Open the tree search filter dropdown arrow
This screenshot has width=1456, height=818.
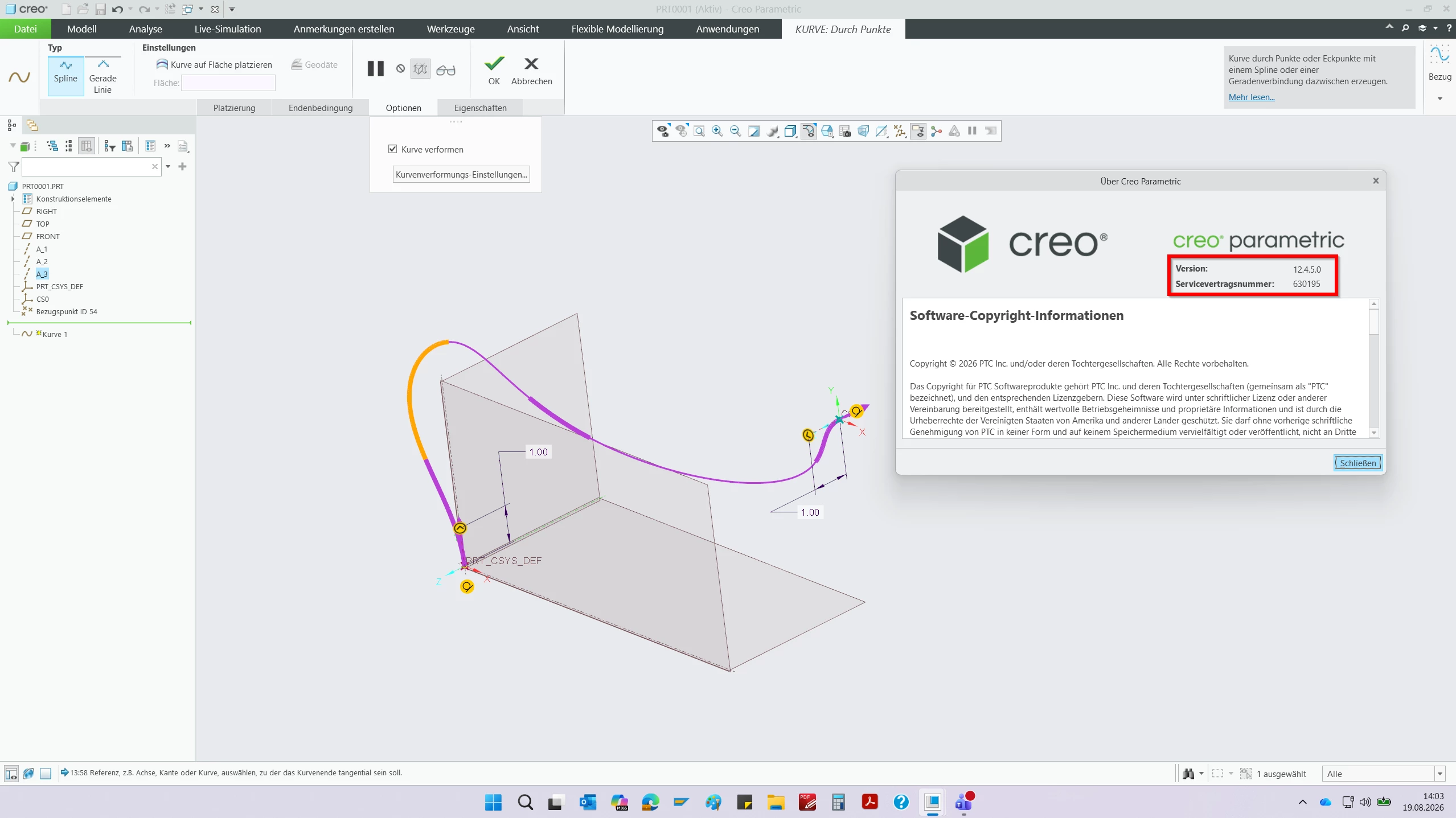tap(168, 167)
